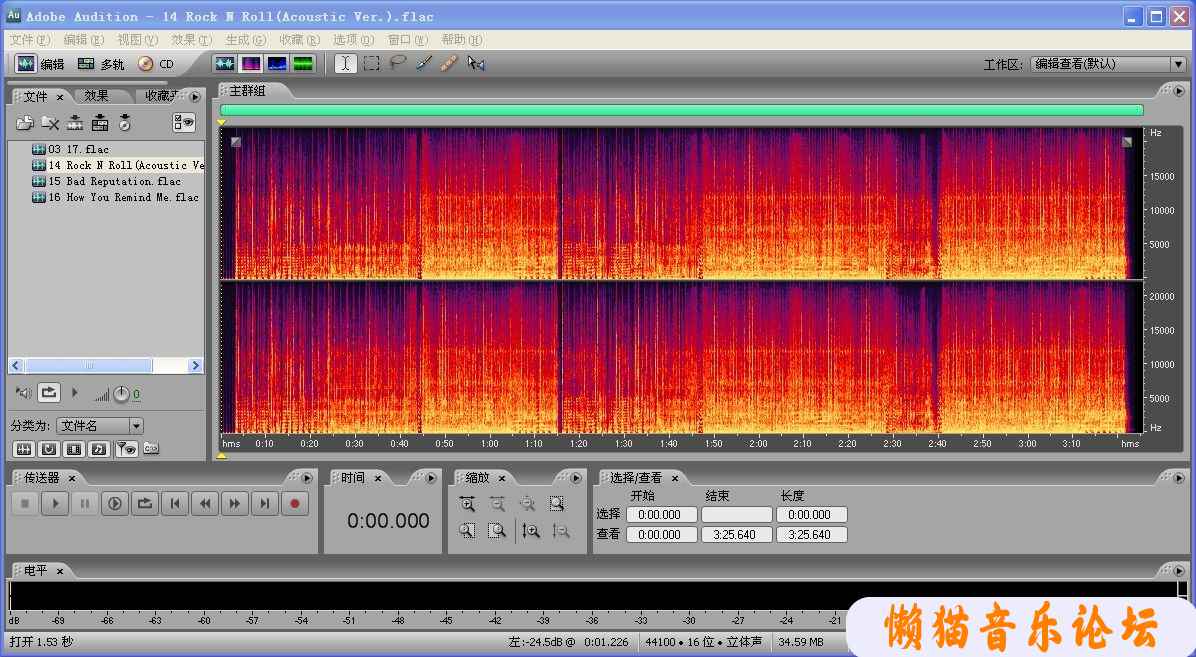Click the Files panel preview play arrow
Viewport: 1196px width, 657px height.
tap(75, 393)
